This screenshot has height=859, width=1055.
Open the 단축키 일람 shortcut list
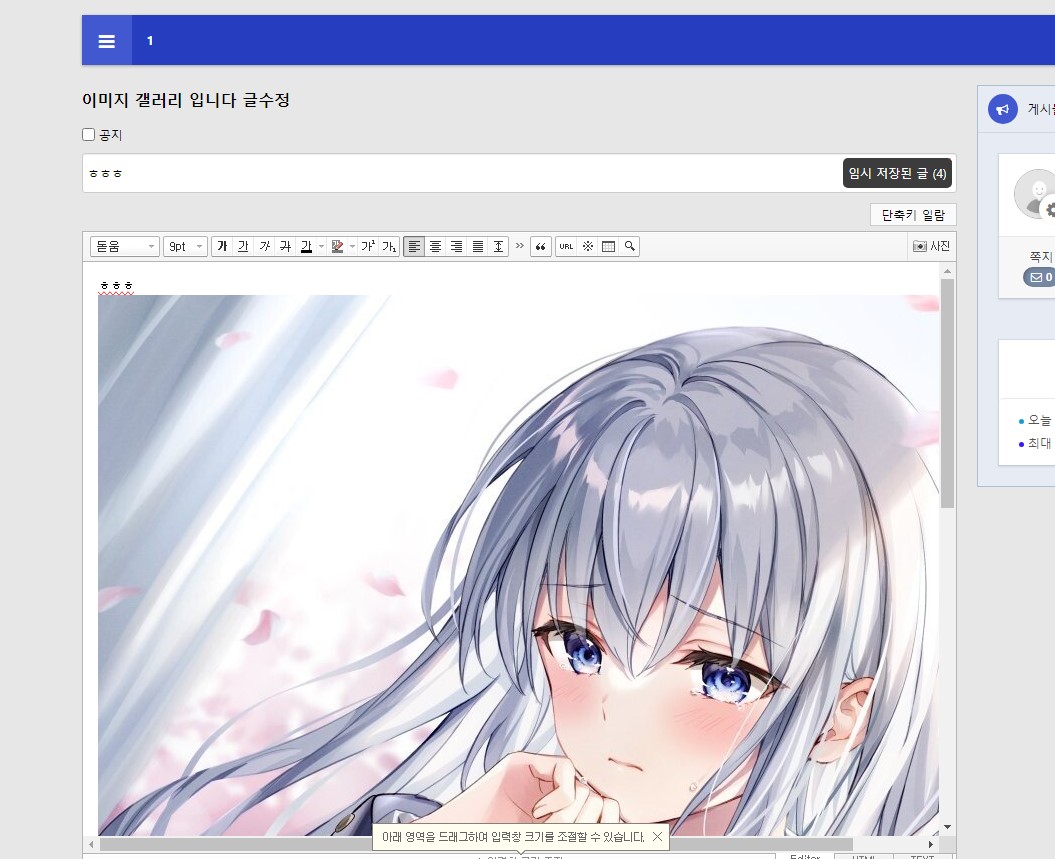913,215
